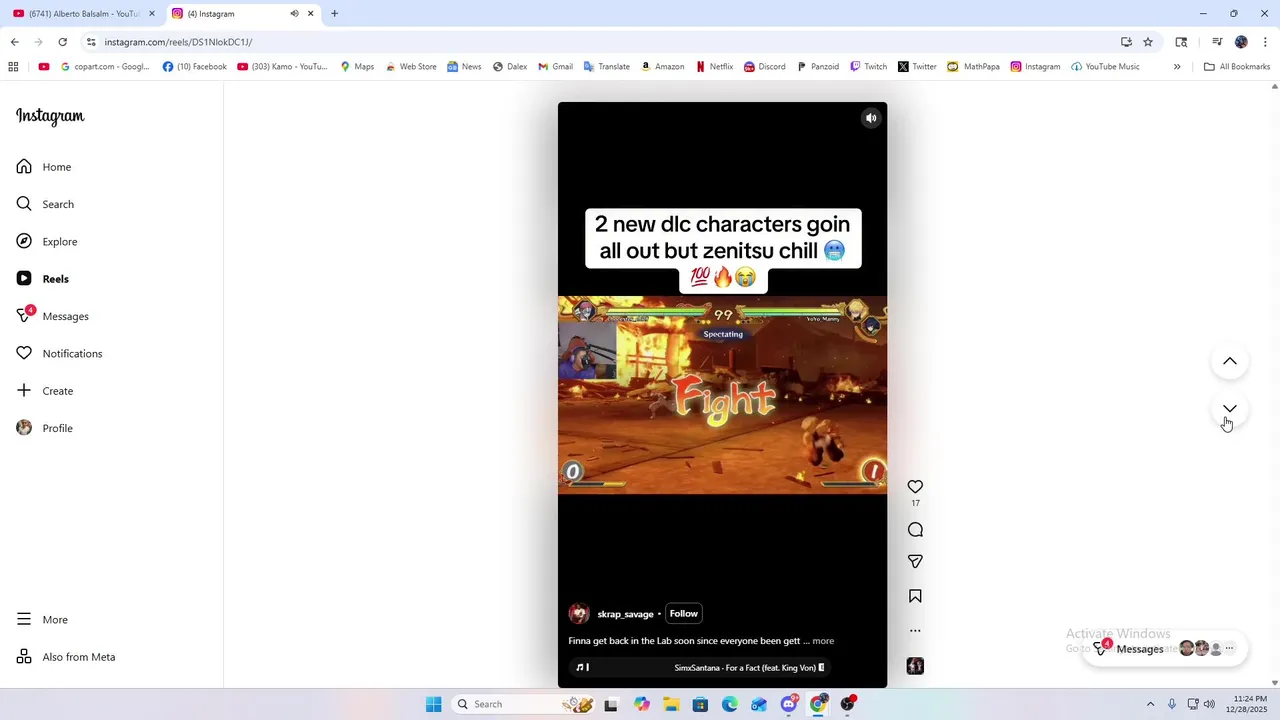Install the Instagram app from the address bar
Image resolution: width=1280 pixels, height=720 pixels.
point(1126,42)
